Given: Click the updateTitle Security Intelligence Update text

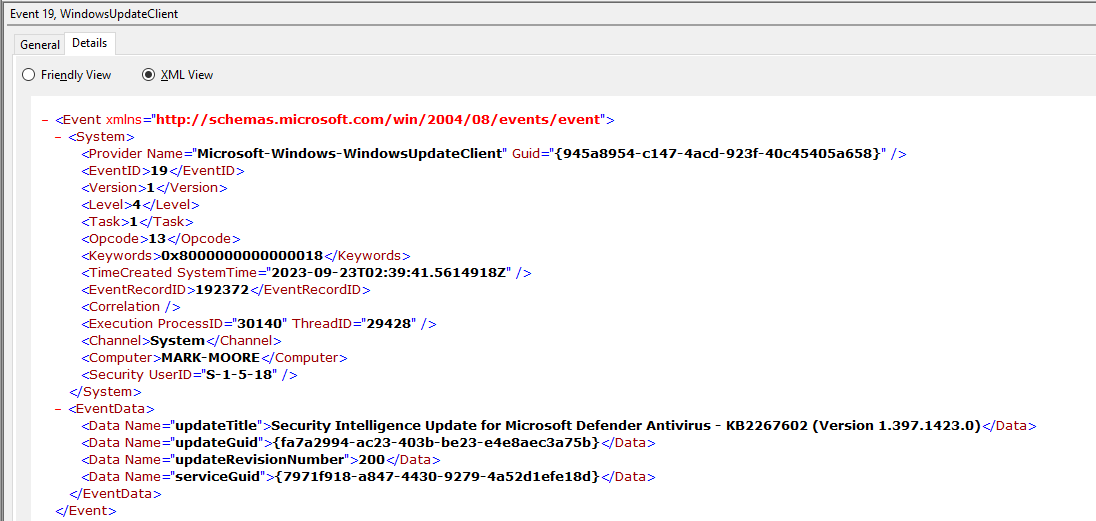Looking at the screenshot, I should tap(626, 426).
